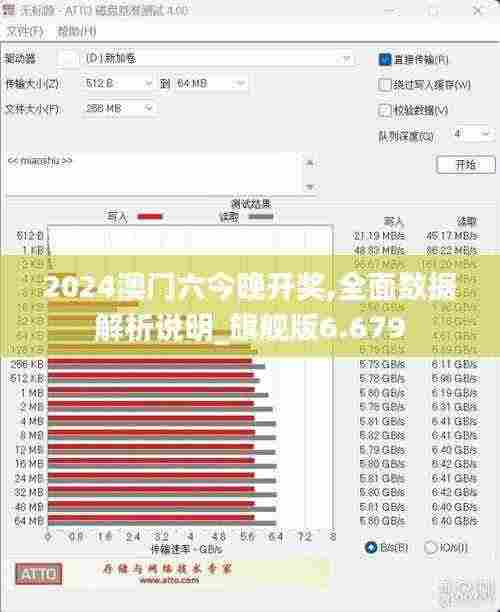Image resolution: width=500 pixels, height=612 pixels.
Task: Select the Bytes/s radio button
Action: [x=371, y=548]
